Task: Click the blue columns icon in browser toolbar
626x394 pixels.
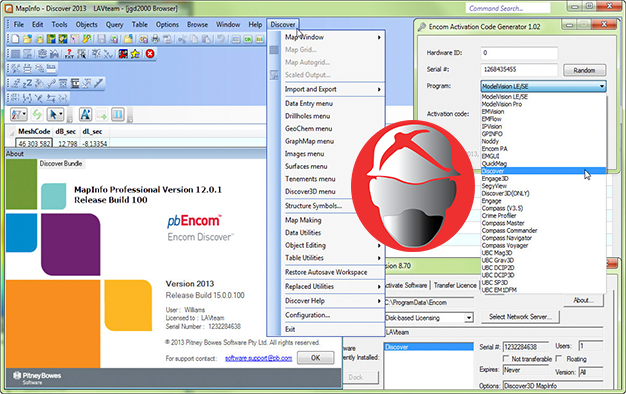Action: tap(118, 115)
